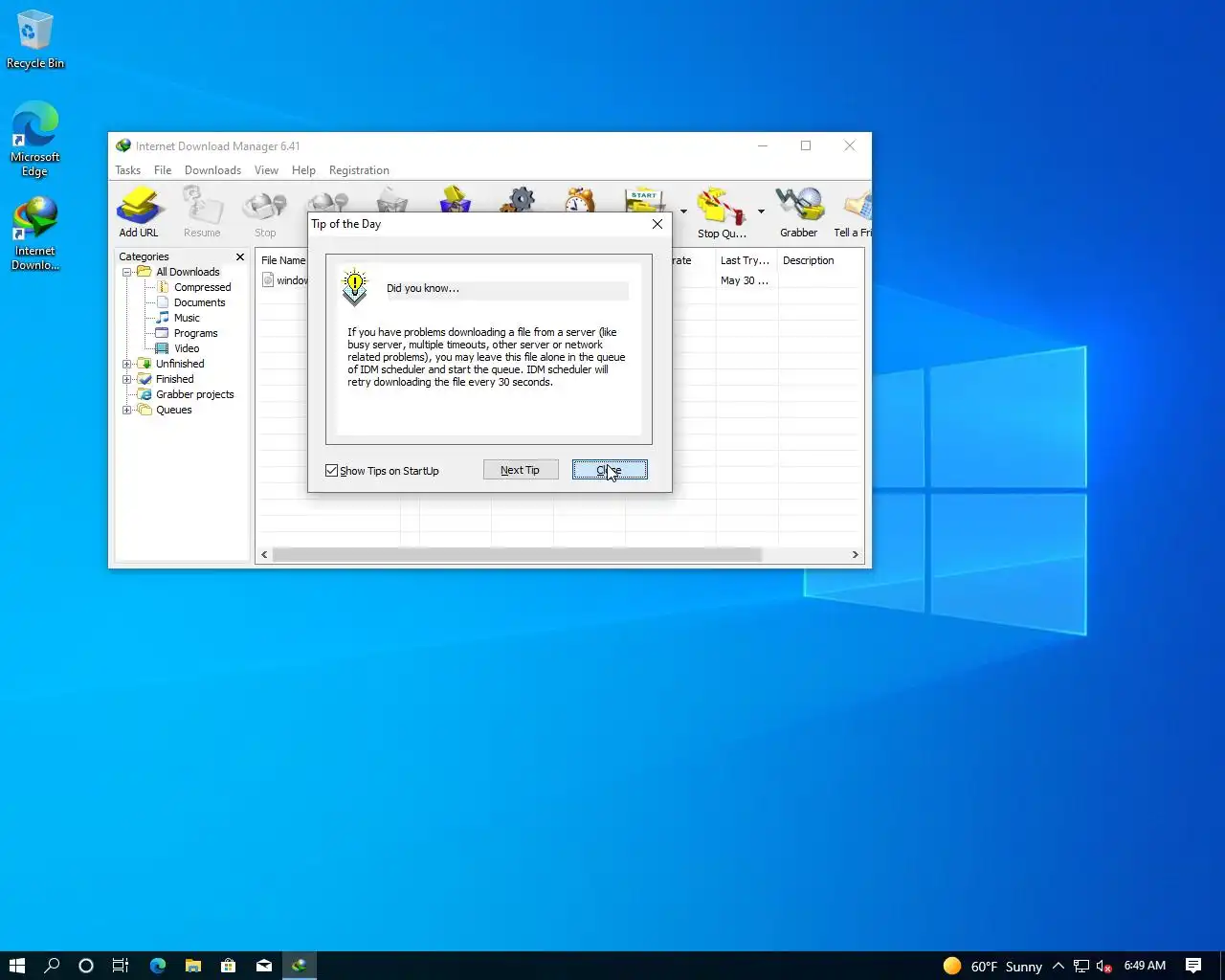
Task: Click the Scheduler alarm clock icon
Action: 580,199
